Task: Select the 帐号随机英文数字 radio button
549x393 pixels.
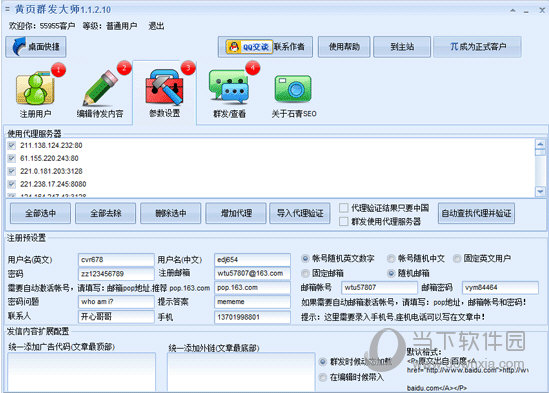Action: 305,258
